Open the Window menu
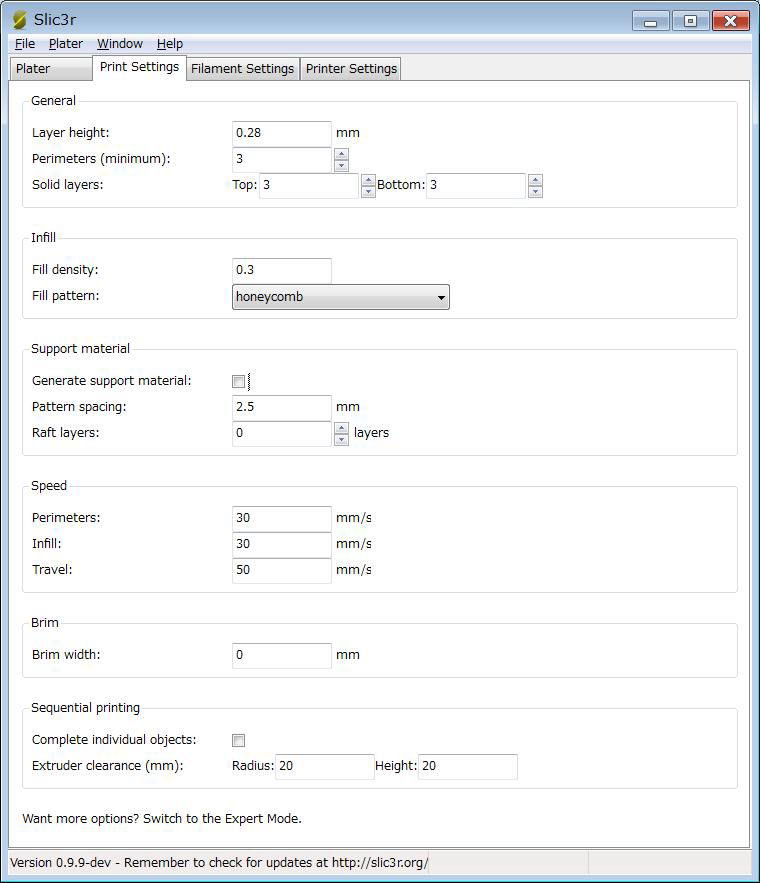760x883 pixels. click(119, 44)
